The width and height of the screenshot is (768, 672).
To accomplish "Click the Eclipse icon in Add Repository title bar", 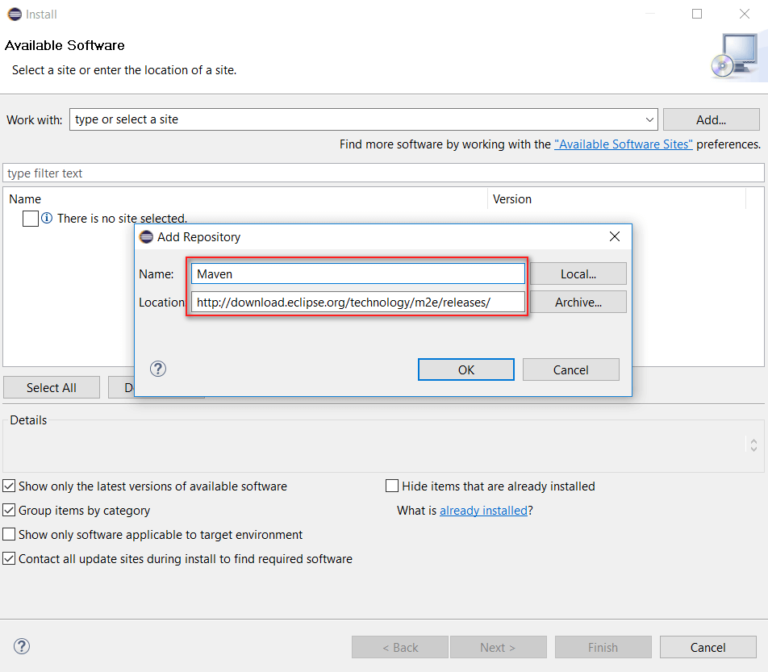I will coord(147,237).
